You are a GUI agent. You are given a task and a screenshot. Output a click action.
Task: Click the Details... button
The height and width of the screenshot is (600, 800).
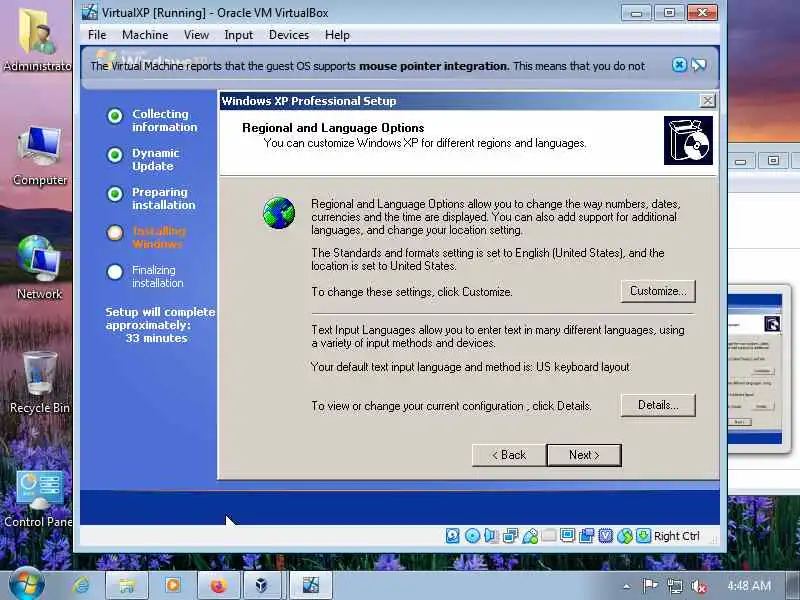658,405
